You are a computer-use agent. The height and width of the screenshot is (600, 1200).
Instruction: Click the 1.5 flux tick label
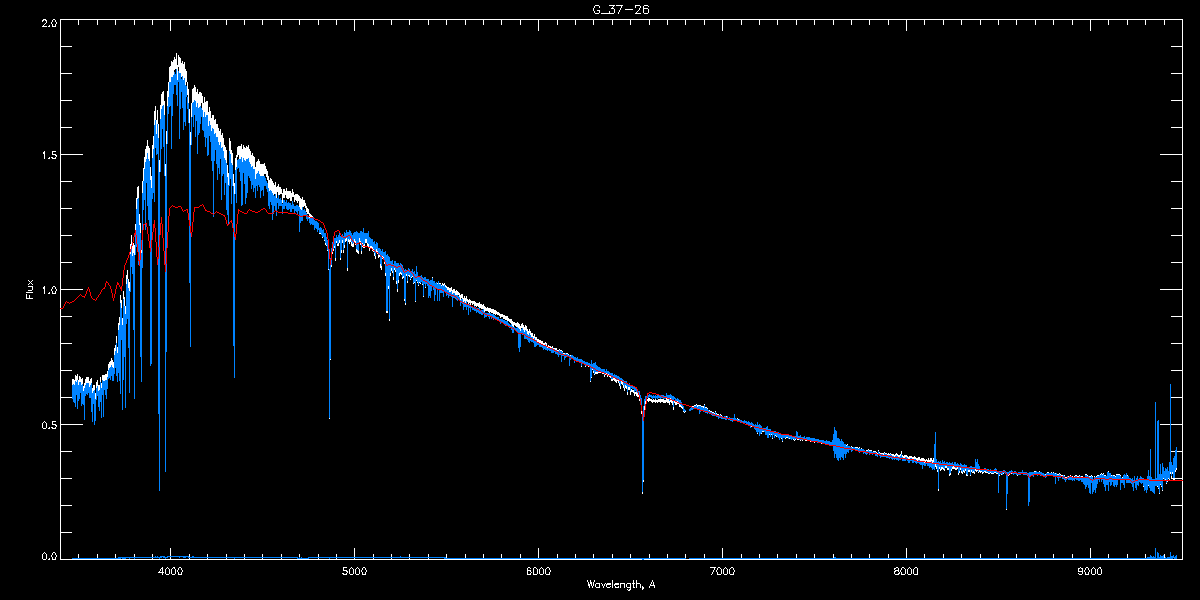coord(48,155)
